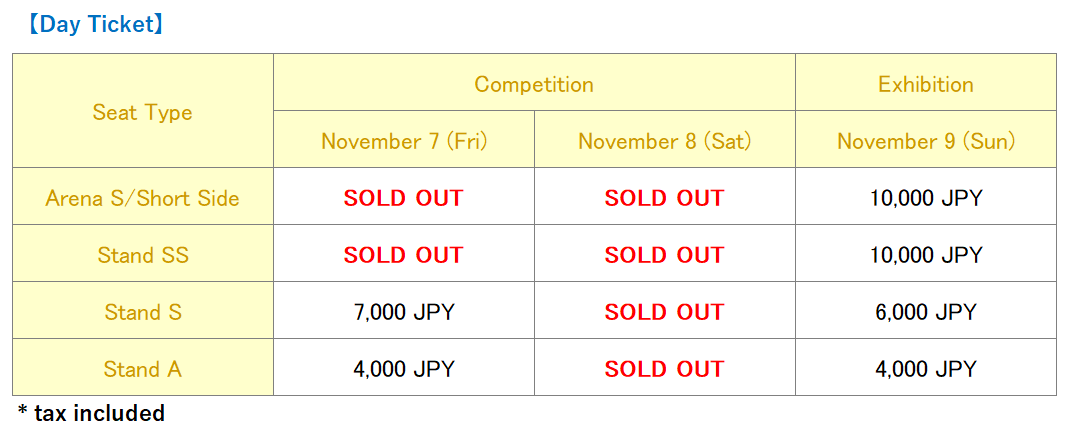Choose Stand SS 10,000 JPY Sunday price
This screenshot has height=424, width=1069.
[925, 255]
